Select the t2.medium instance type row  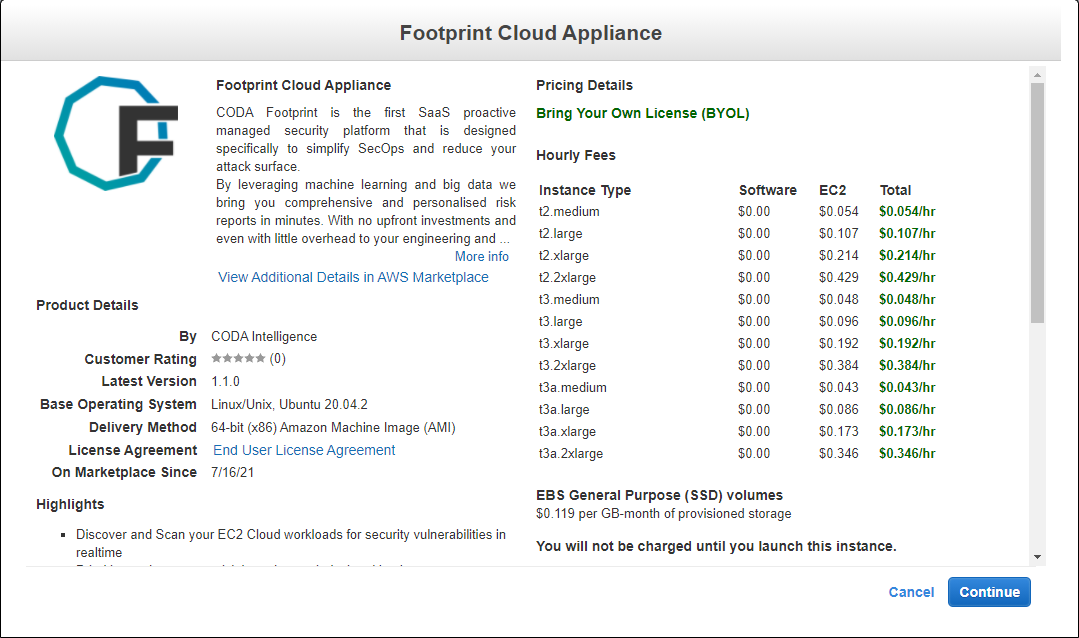point(737,211)
